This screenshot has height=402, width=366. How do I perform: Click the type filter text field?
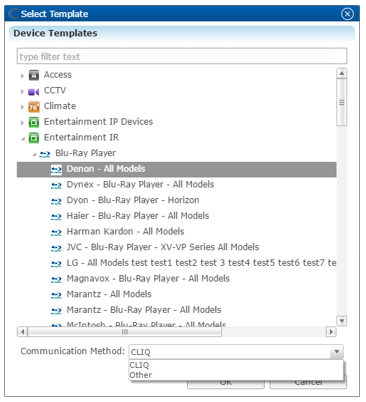182,56
